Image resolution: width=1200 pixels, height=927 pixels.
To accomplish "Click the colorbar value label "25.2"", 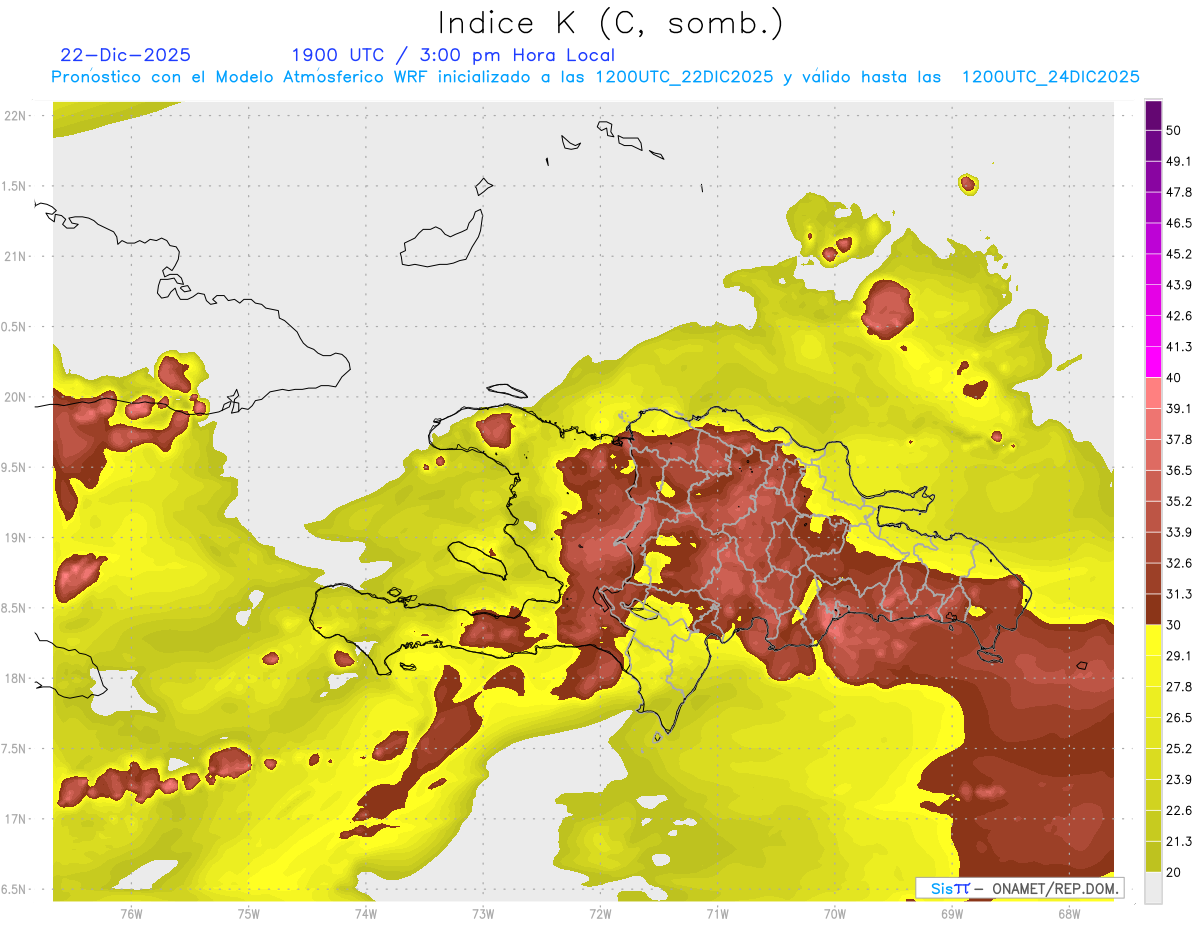I will click(1179, 749).
